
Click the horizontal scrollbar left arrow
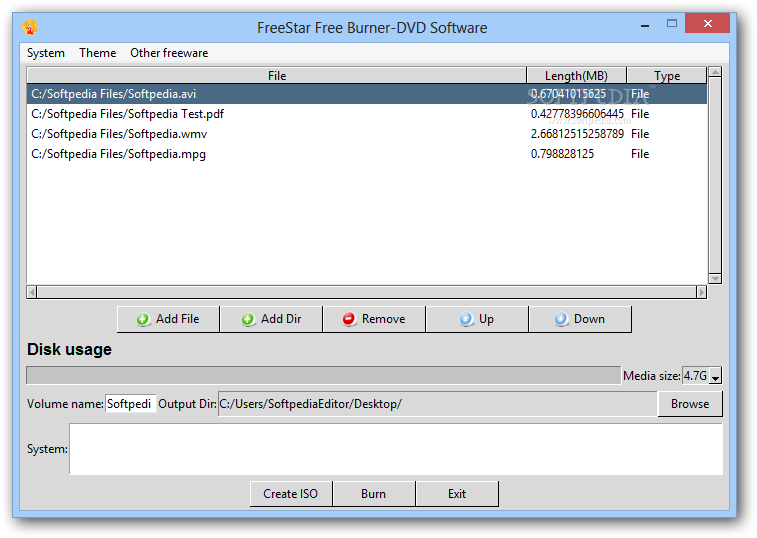(32, 292)
